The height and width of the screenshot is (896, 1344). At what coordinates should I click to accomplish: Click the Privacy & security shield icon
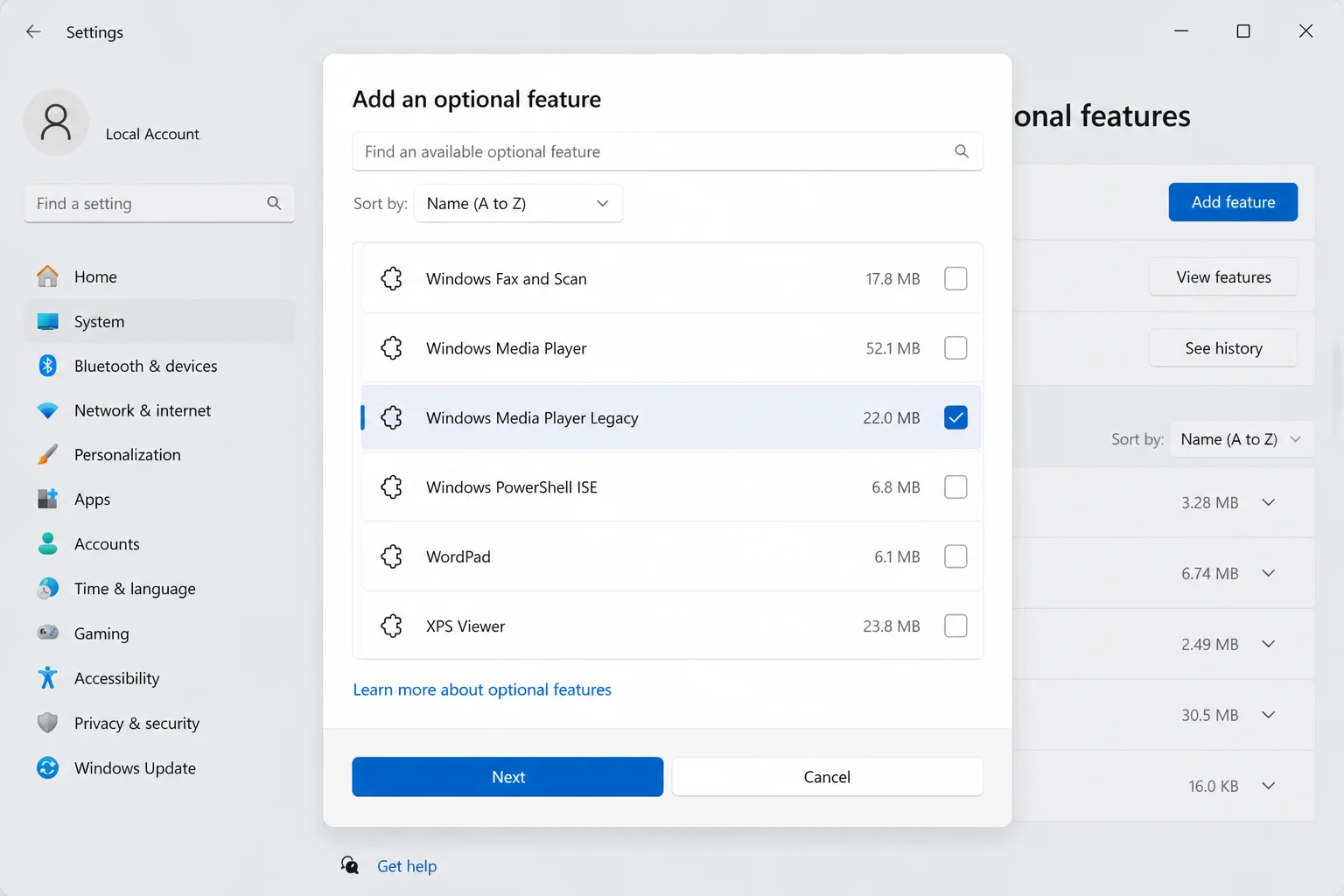tap(48, 723)
